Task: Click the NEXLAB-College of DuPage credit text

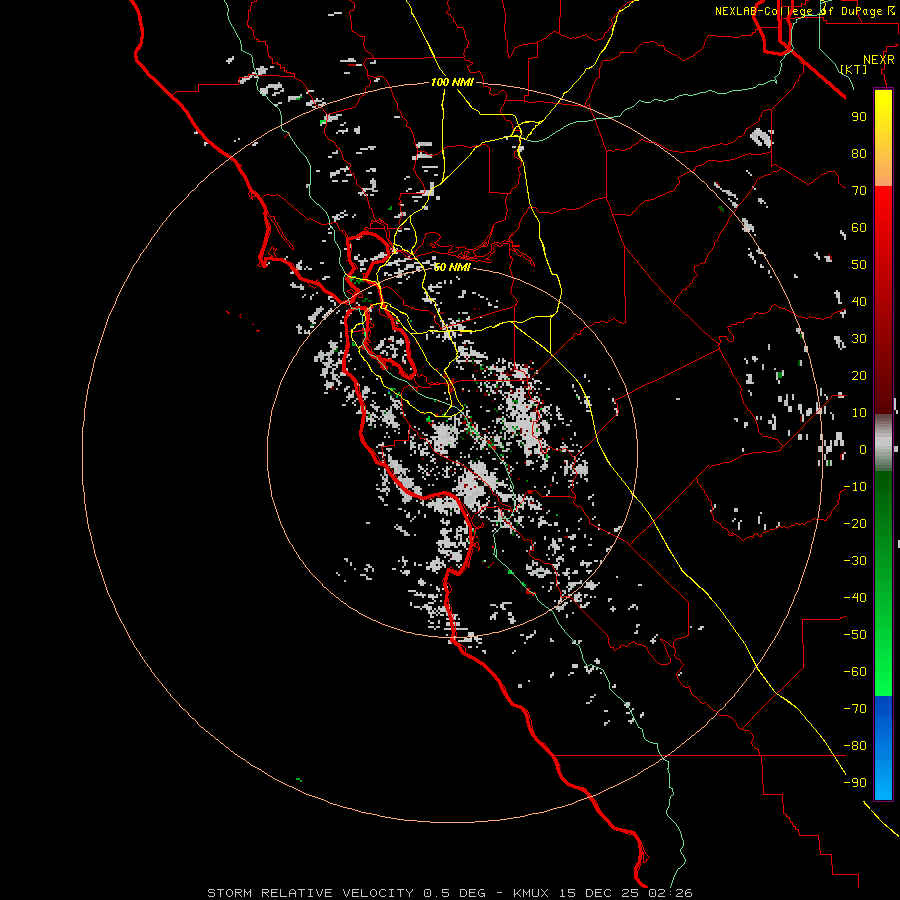Action: click(807, 11)
